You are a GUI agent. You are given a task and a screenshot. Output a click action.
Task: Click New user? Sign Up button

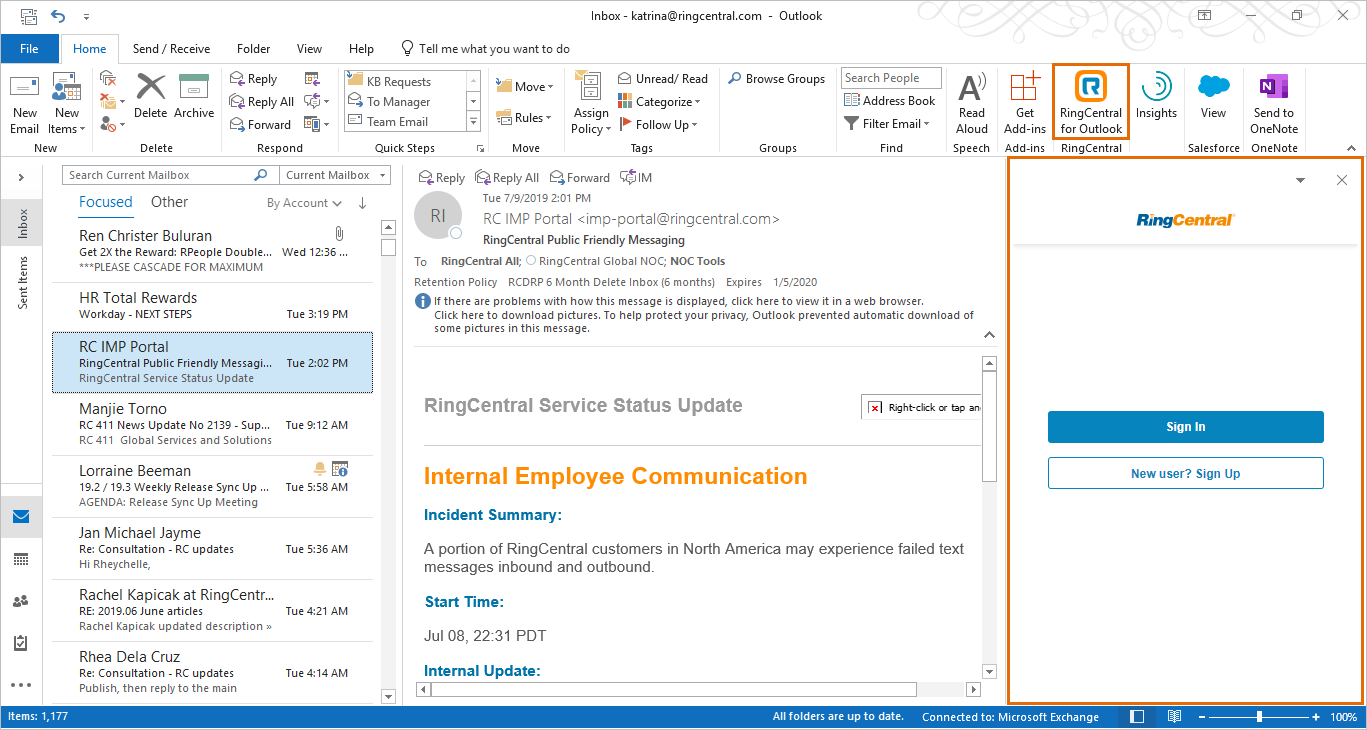(x=1185, y=474)
